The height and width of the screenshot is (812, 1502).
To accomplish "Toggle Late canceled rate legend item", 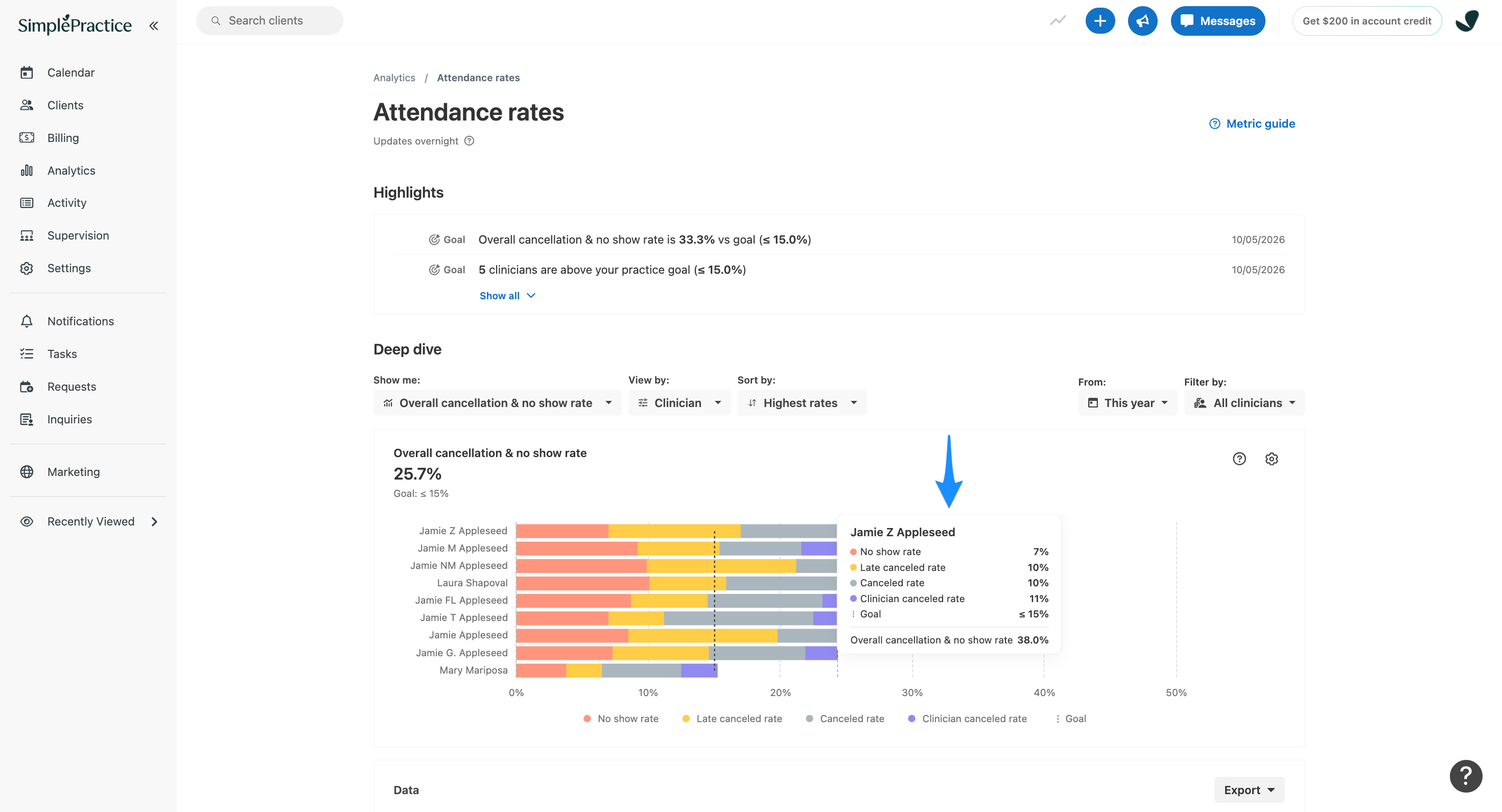I will [732, 719].
